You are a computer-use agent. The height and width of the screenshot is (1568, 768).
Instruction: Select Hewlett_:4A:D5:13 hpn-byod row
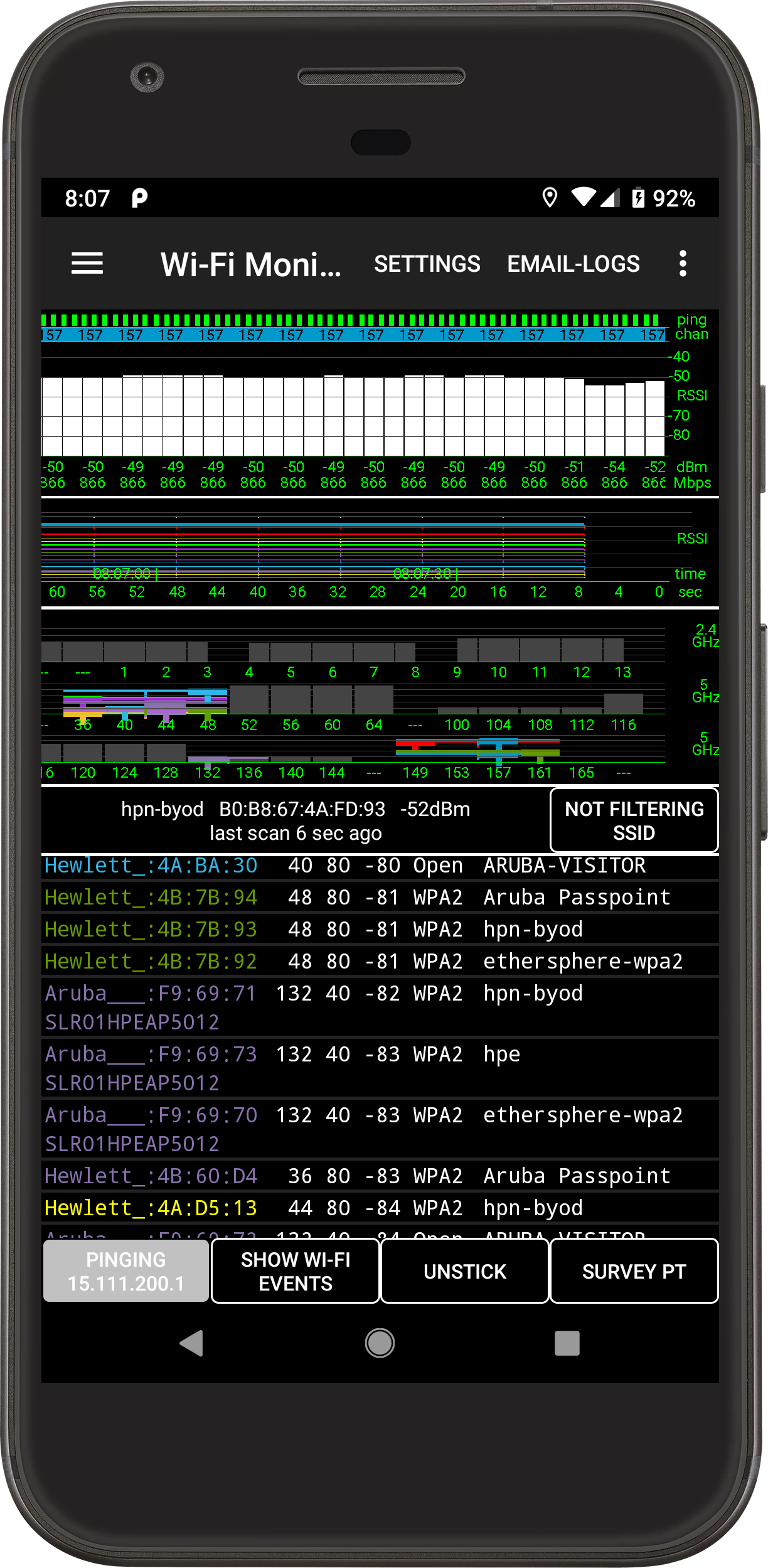(380, 1208)
